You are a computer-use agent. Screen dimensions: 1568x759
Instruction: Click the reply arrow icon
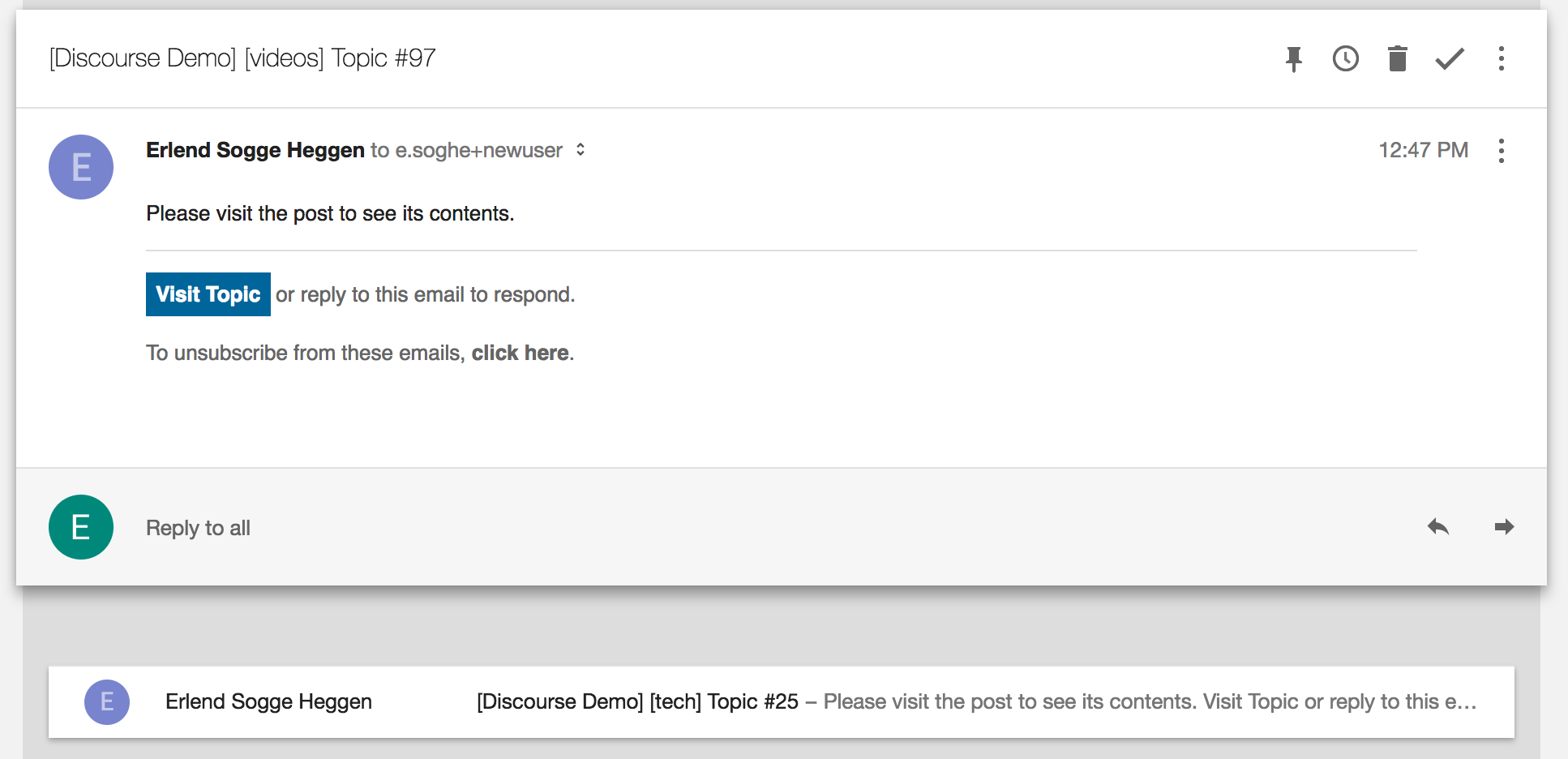point(1438,527)
